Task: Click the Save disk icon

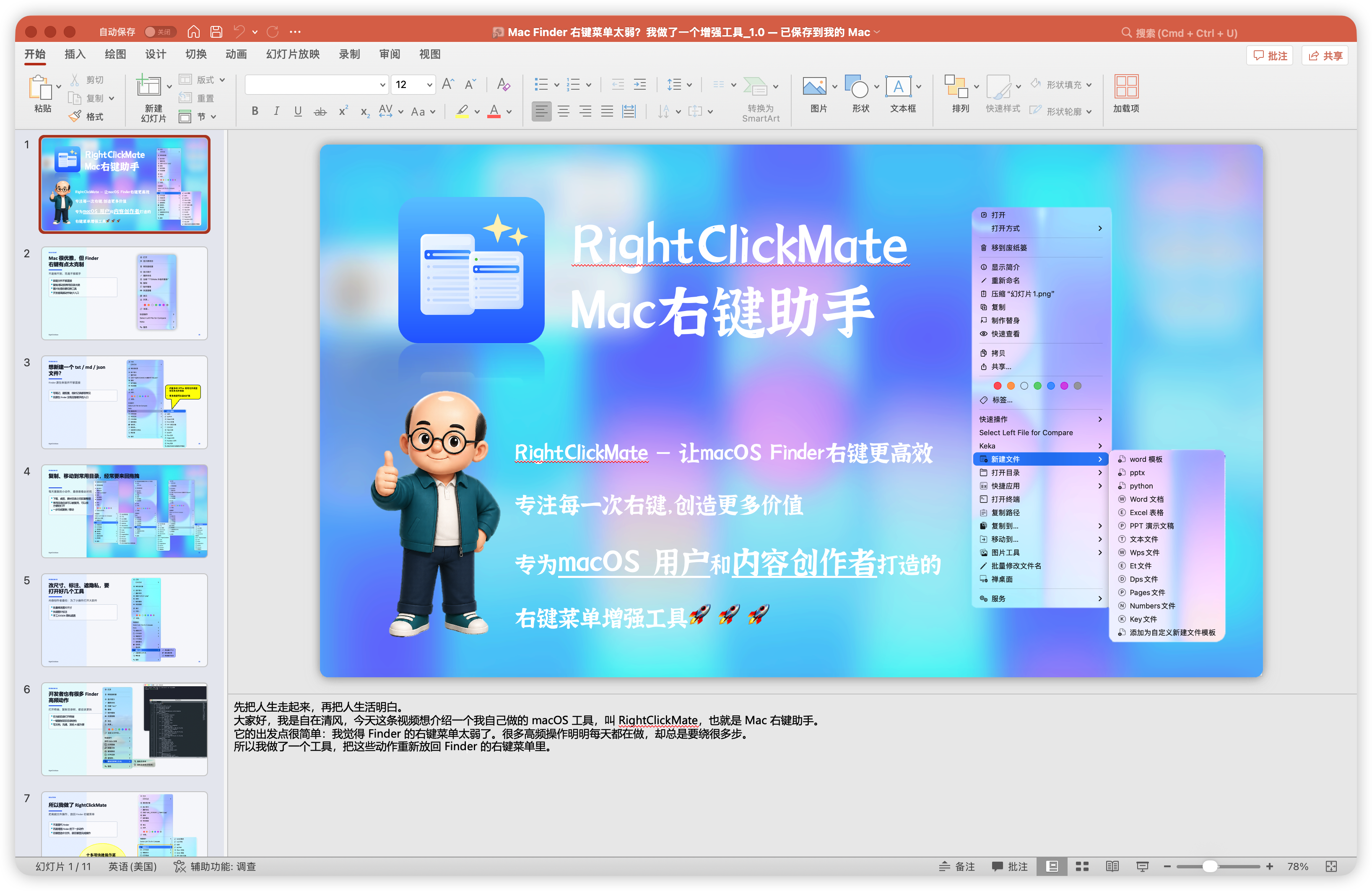Action: 216,32
